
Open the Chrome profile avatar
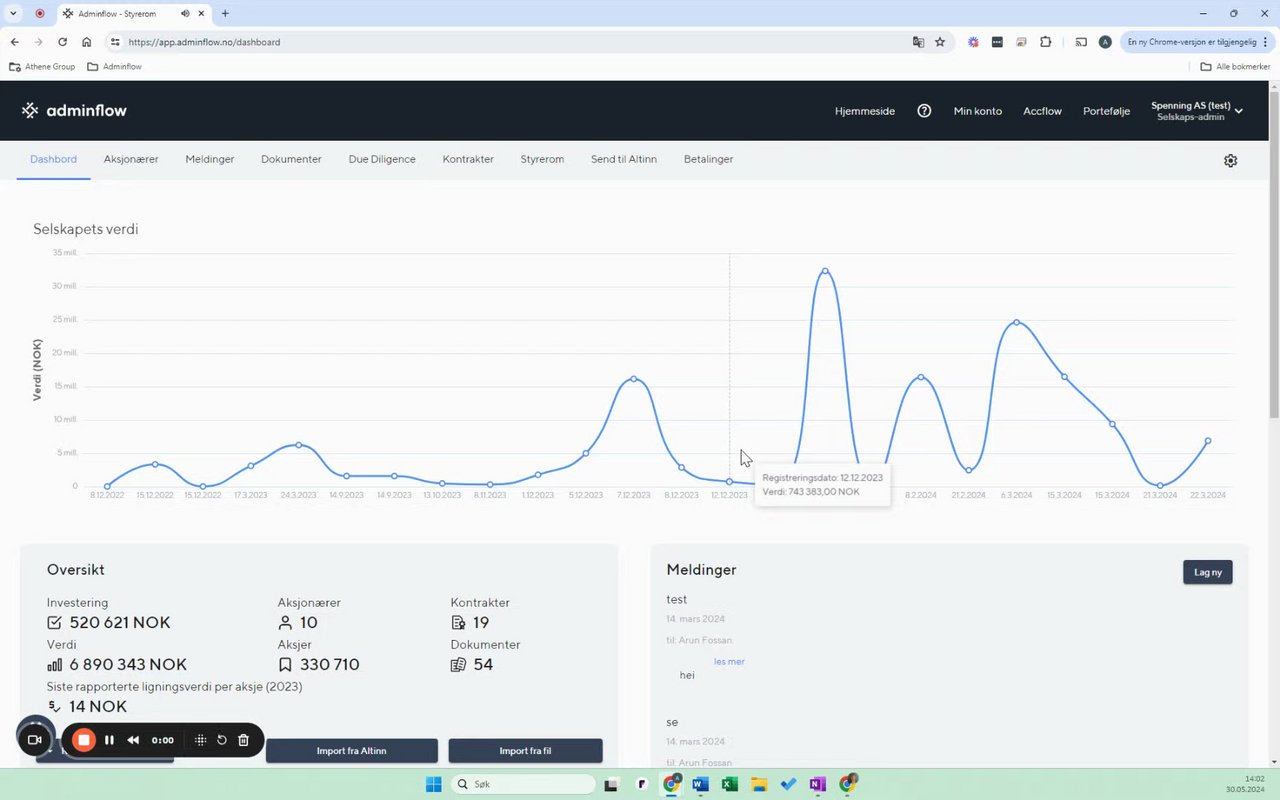(x=1105, y=42)
